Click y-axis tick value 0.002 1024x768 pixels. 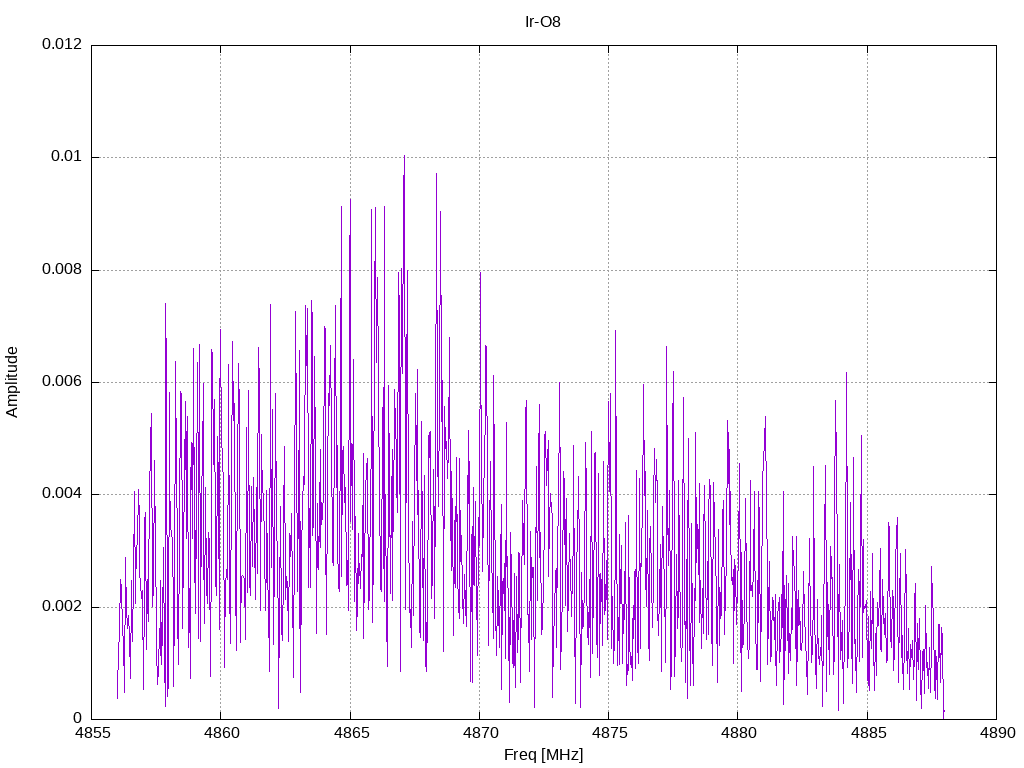click(62, 606)
